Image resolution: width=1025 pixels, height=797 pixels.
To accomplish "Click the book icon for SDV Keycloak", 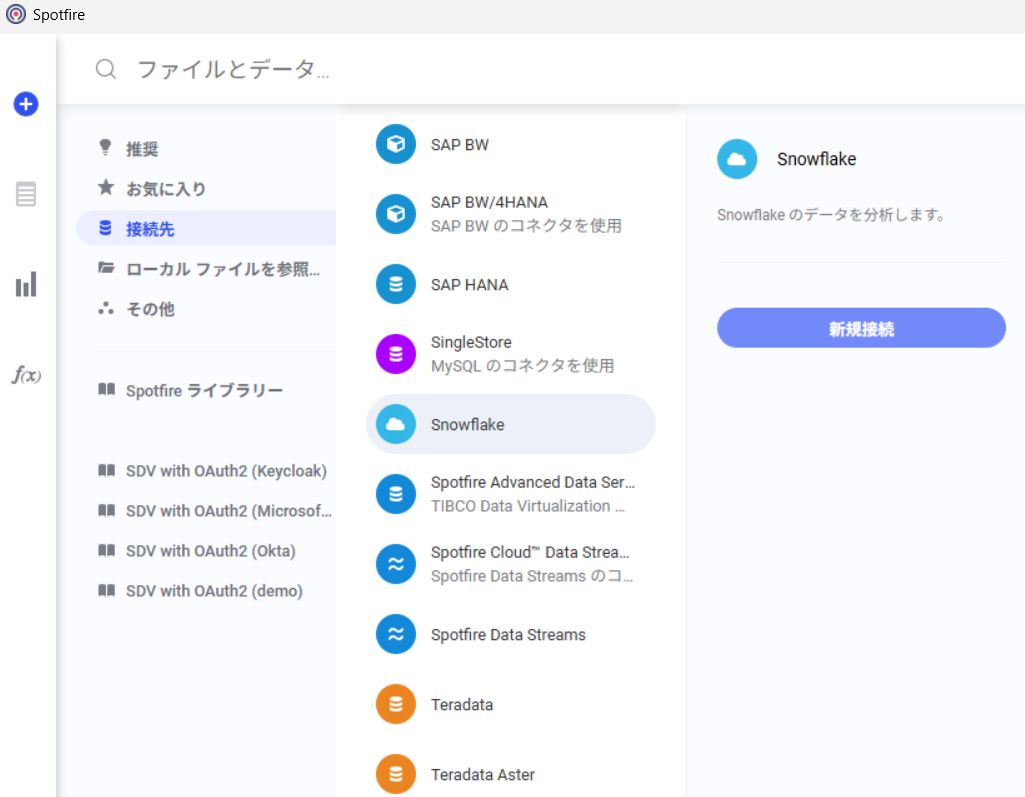I will (107, 470).
